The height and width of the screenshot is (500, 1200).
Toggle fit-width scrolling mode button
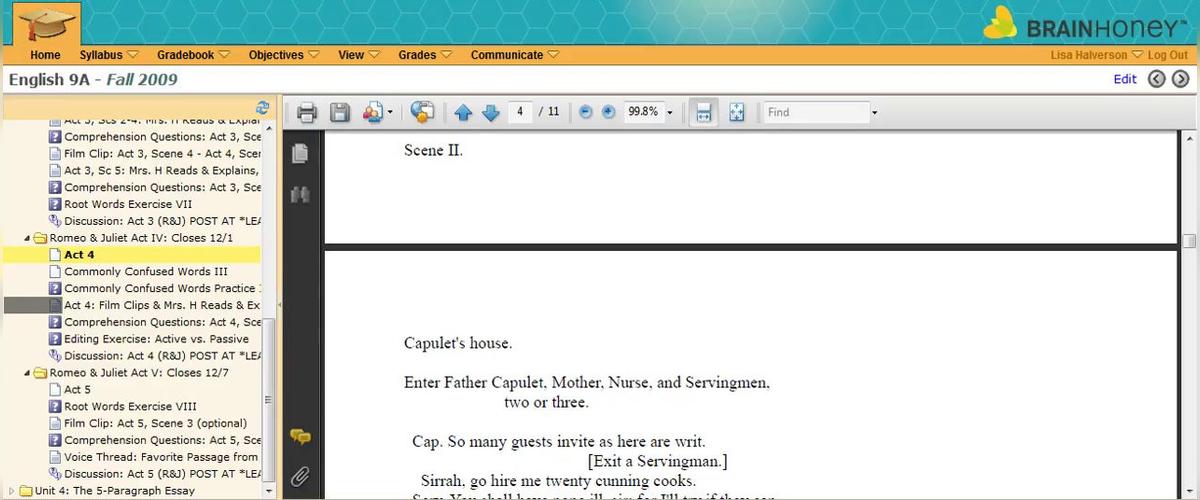pyautogui.click(x=703, y=113)
